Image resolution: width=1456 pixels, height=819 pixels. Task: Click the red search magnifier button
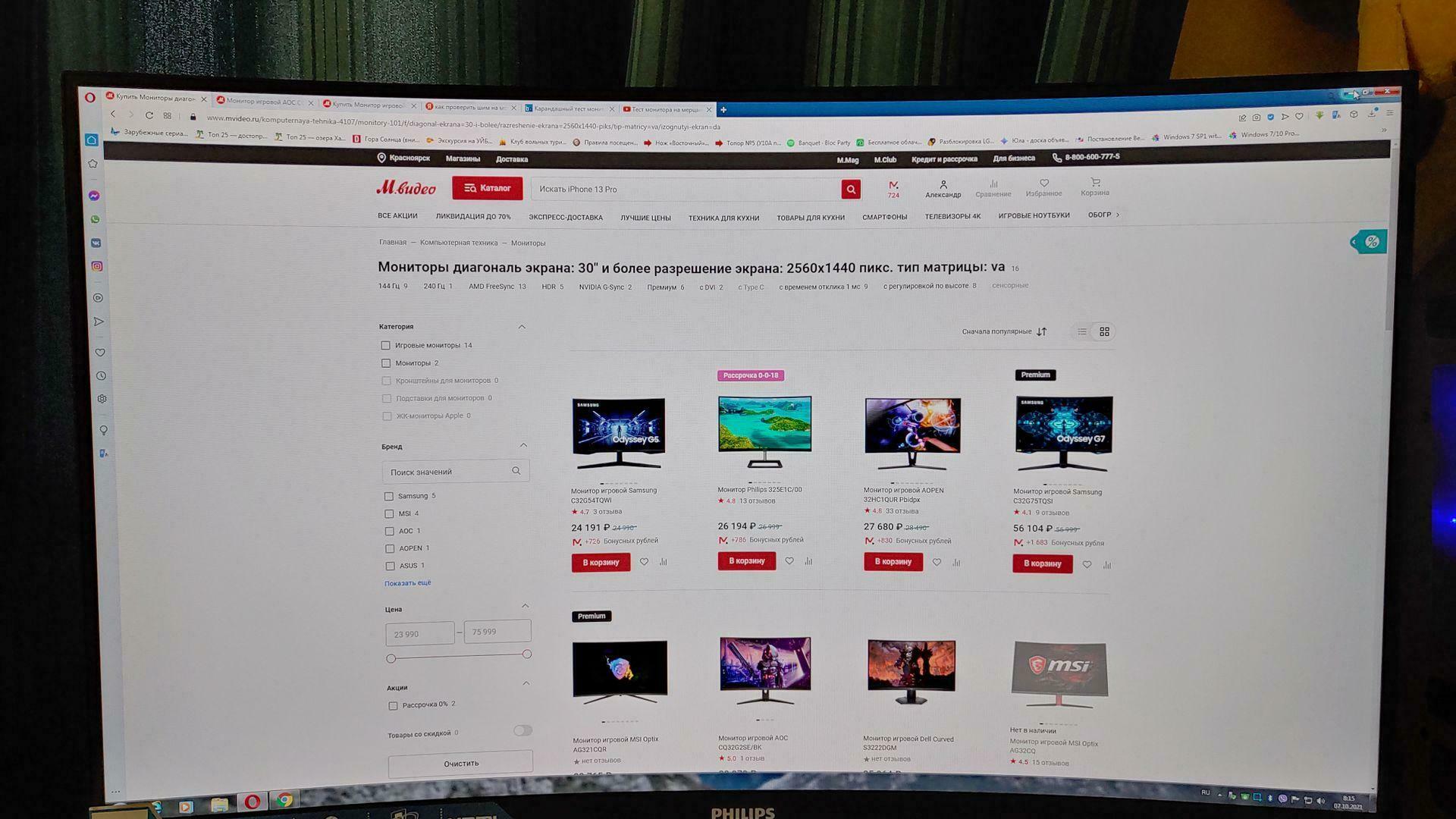pos(850,190)
